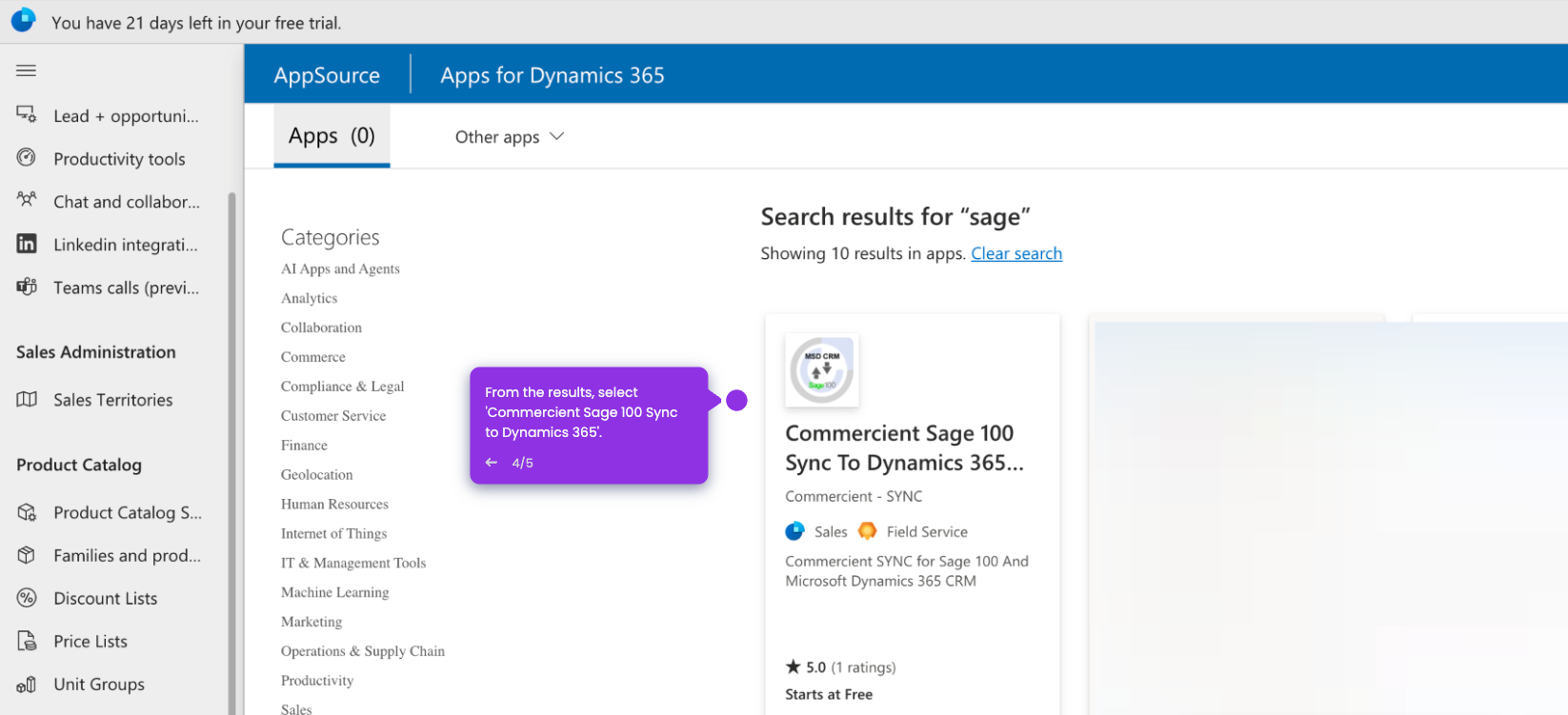Filter by Internet of Things category
The height and width of the screenshot is (715, 1568).
point(333,534)
